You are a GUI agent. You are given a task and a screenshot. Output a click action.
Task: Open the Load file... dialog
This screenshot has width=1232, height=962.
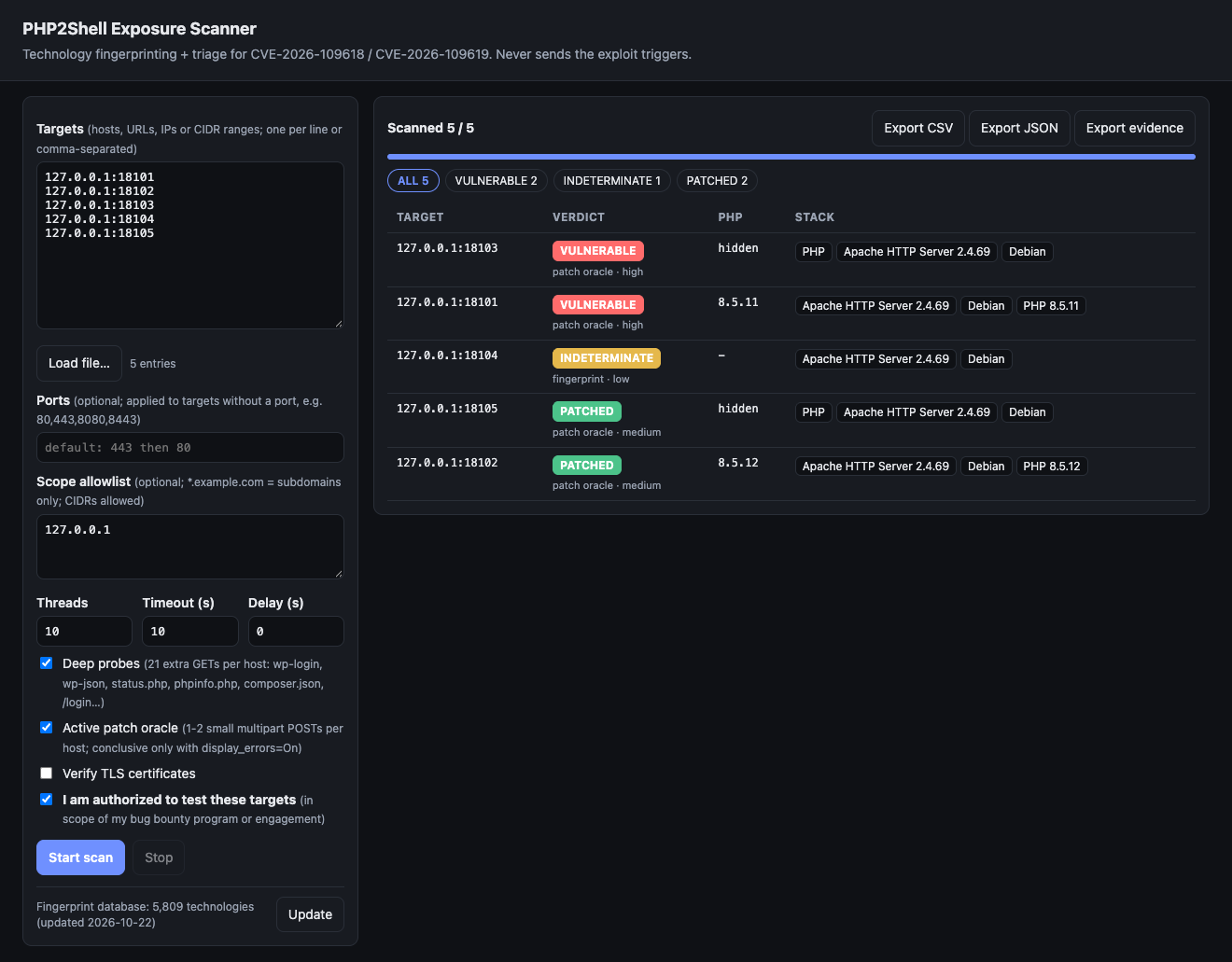tap(79, 363)
